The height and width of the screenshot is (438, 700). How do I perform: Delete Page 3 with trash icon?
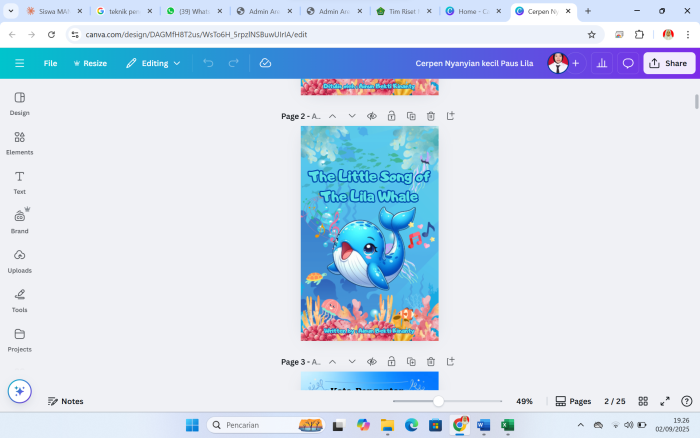pos(431,362)
